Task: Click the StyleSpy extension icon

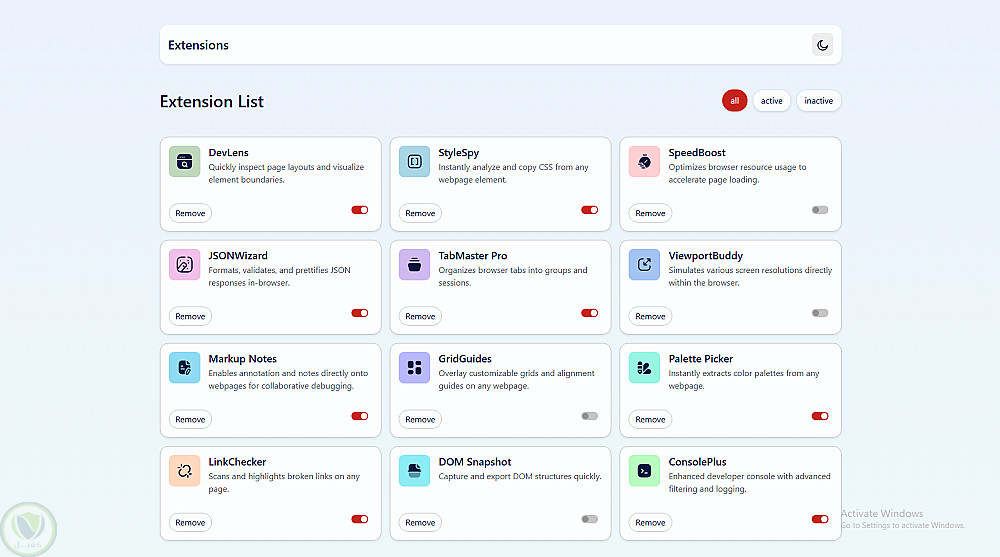Action: (414, 161)
